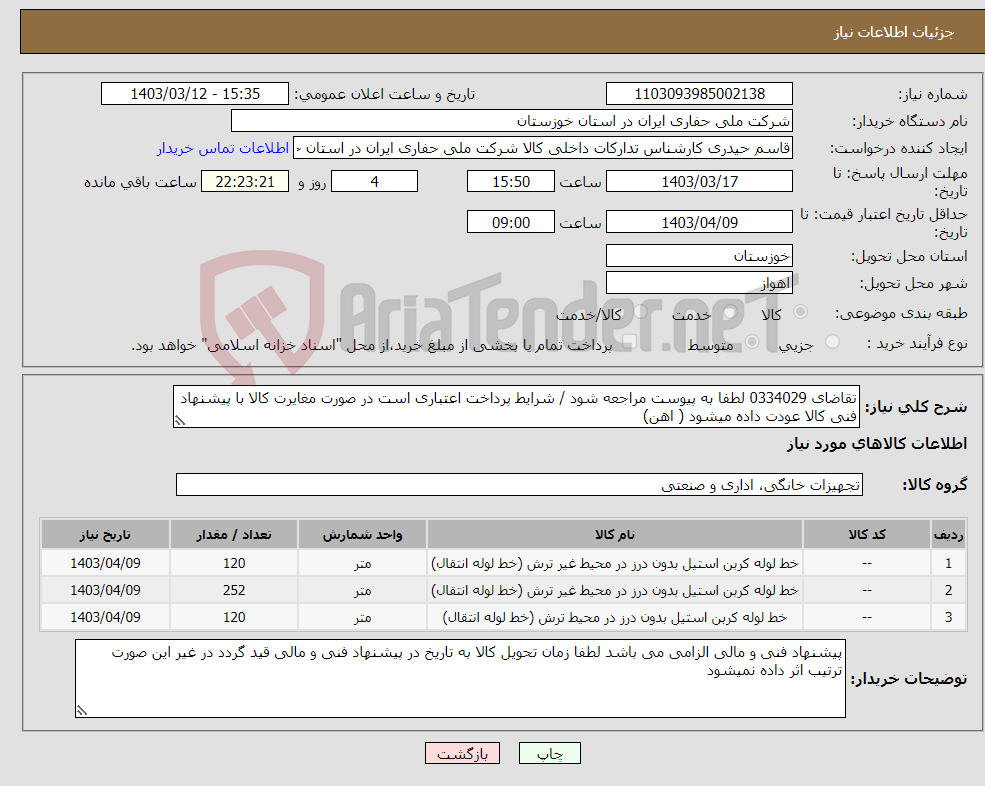Click the بازگشت (back) button
The image size is (985, 786).
(x=462, y=753)
